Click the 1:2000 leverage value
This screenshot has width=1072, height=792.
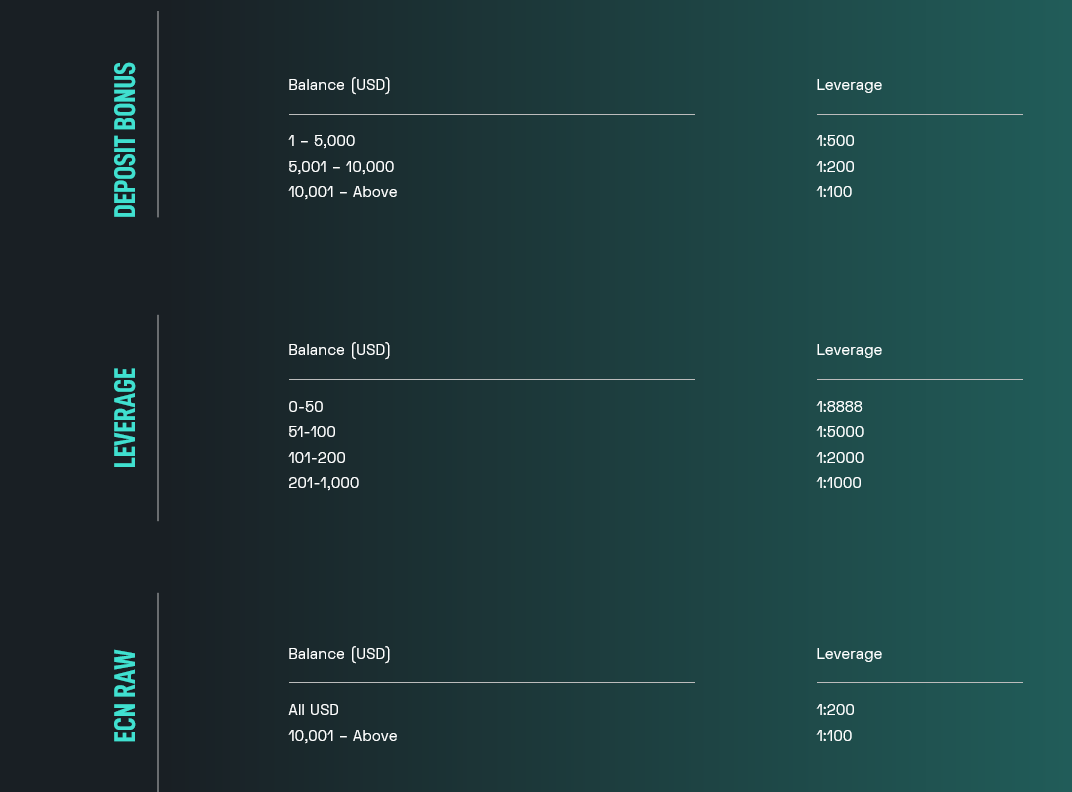[x=840, y=458]
